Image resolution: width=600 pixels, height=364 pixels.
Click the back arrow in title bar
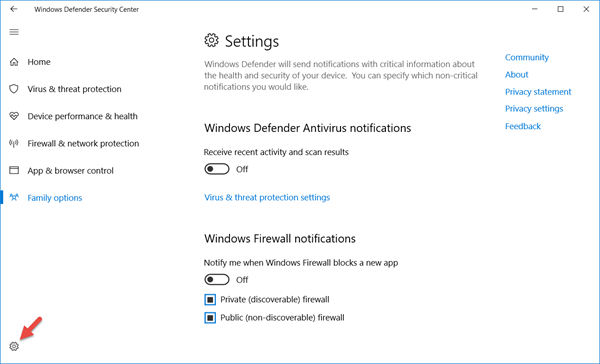click(14, 9)
